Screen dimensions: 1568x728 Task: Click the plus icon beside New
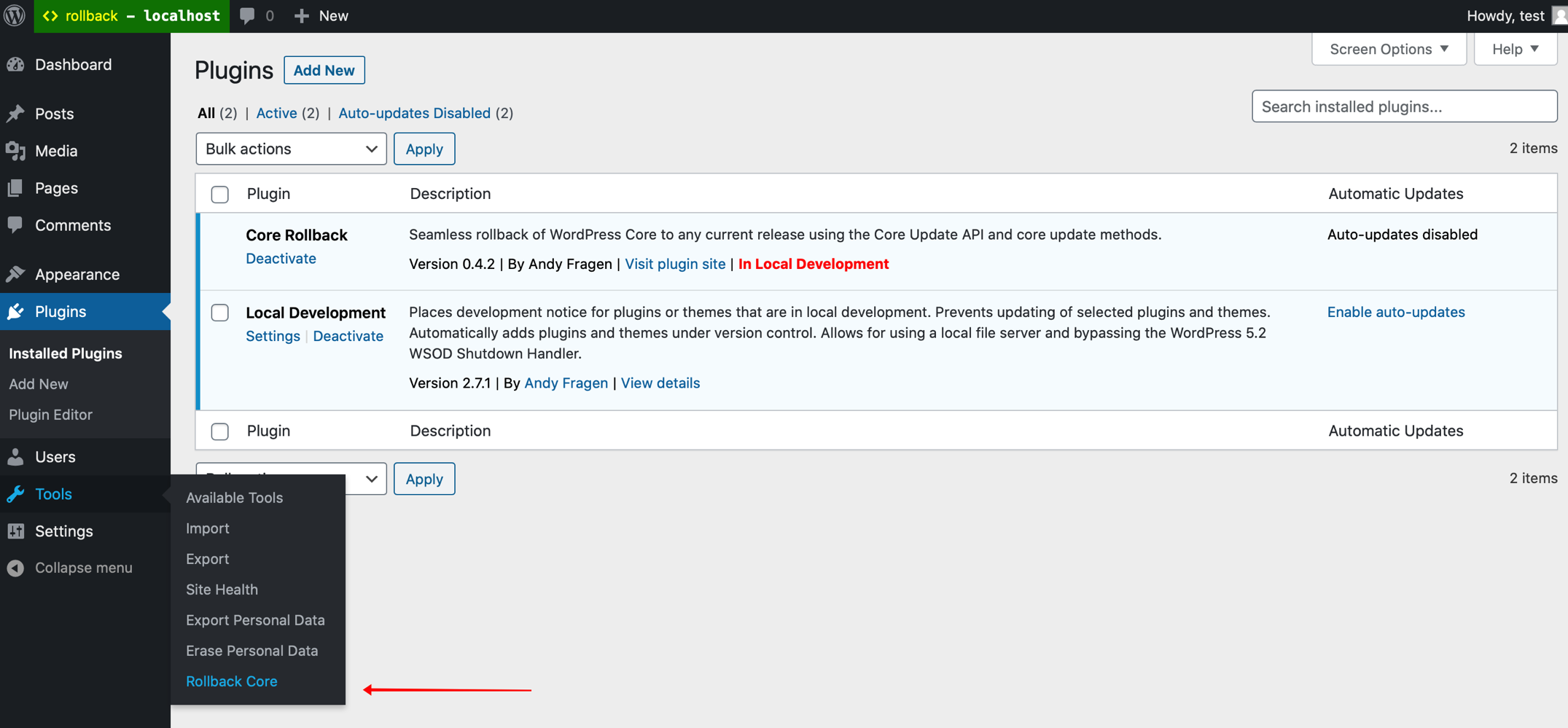tap(302, 16)
